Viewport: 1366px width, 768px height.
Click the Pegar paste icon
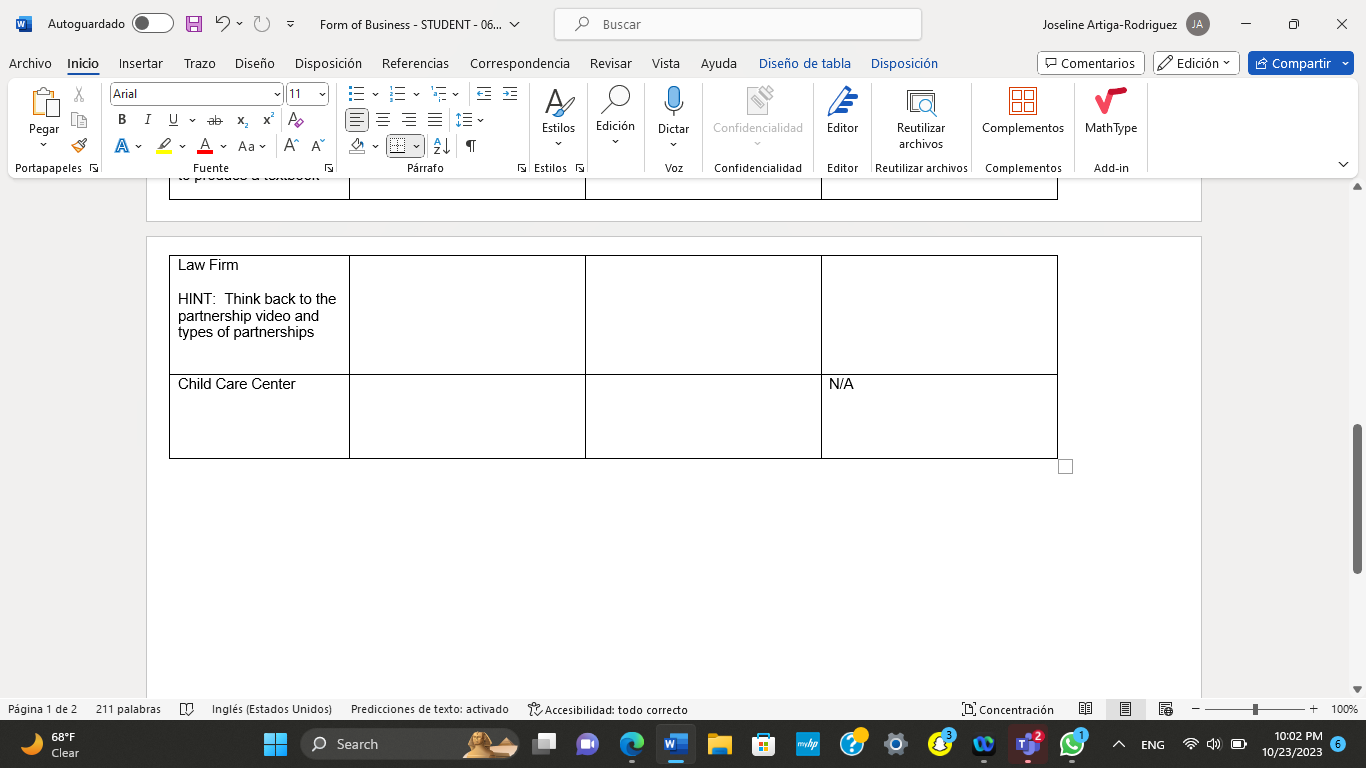44,103
